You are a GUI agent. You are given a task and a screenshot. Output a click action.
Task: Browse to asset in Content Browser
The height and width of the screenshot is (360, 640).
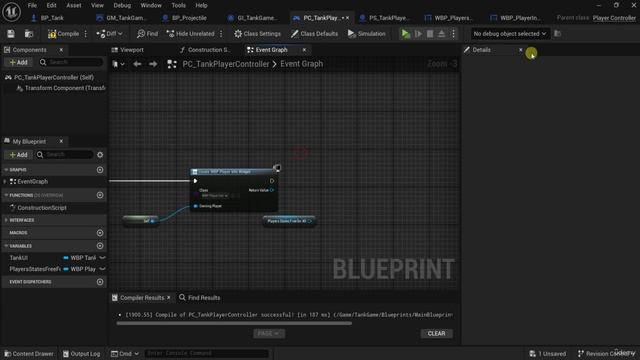coord(29,34)
